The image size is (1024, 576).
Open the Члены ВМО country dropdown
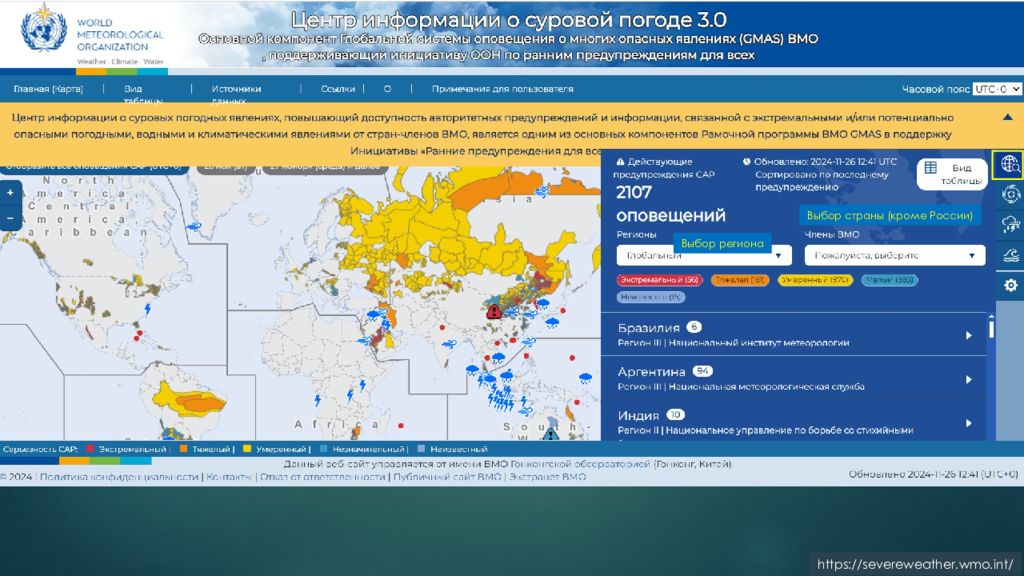click(x=895, y=255)
